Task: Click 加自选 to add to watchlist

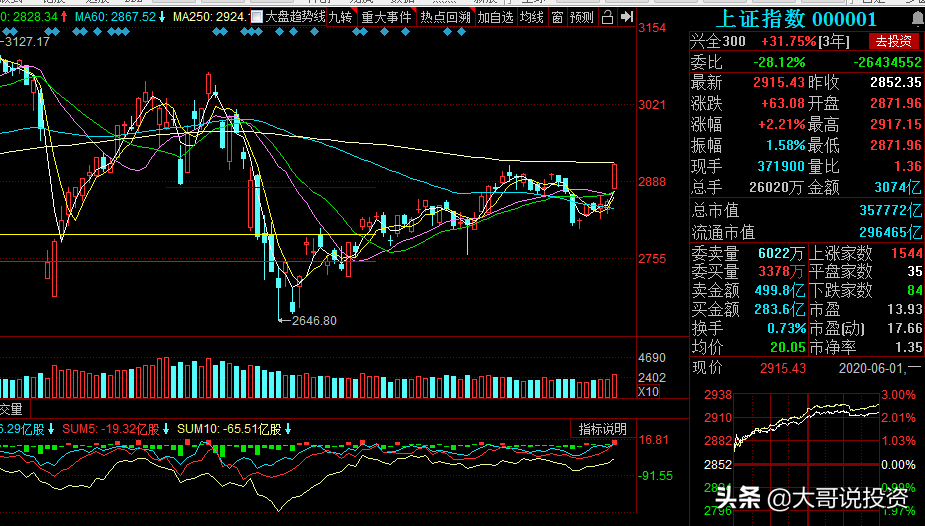Action: pyautogui.click(x=496, y=17)
